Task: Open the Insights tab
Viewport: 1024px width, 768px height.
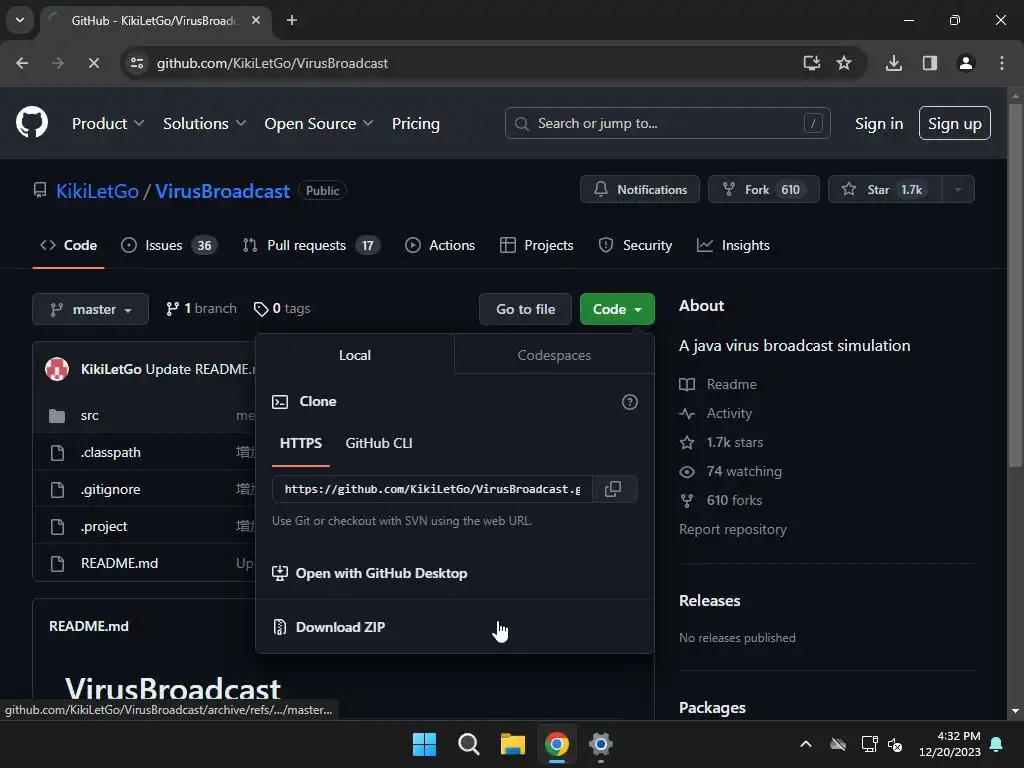Action: coord(733,246)
